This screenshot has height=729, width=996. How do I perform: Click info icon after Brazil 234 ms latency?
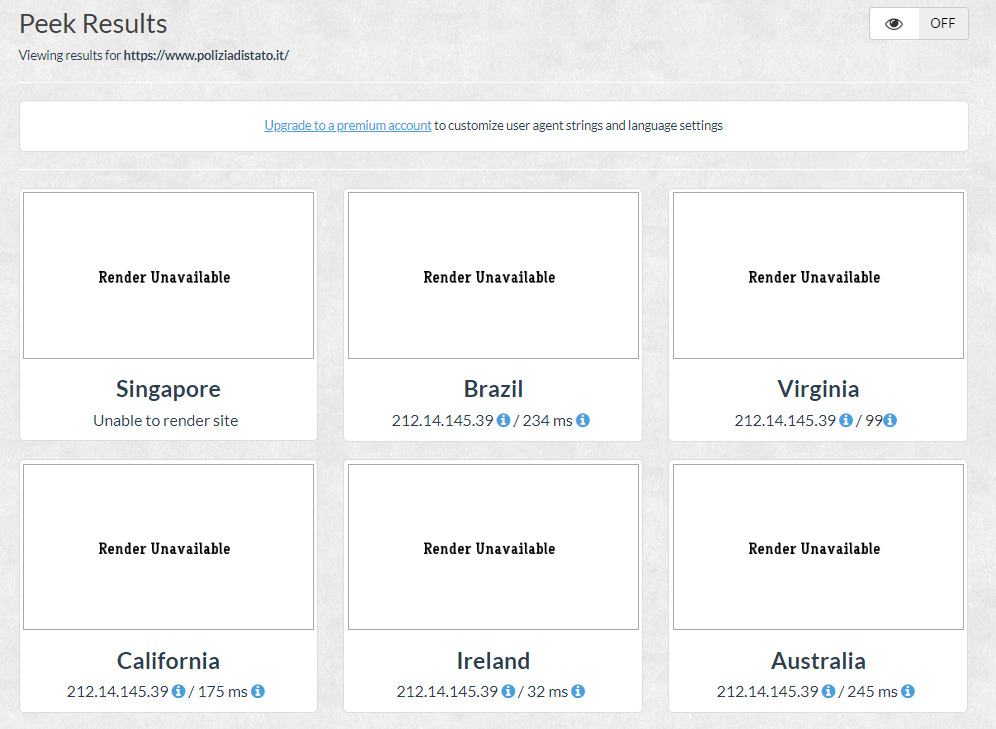click(x=583, y=421)
